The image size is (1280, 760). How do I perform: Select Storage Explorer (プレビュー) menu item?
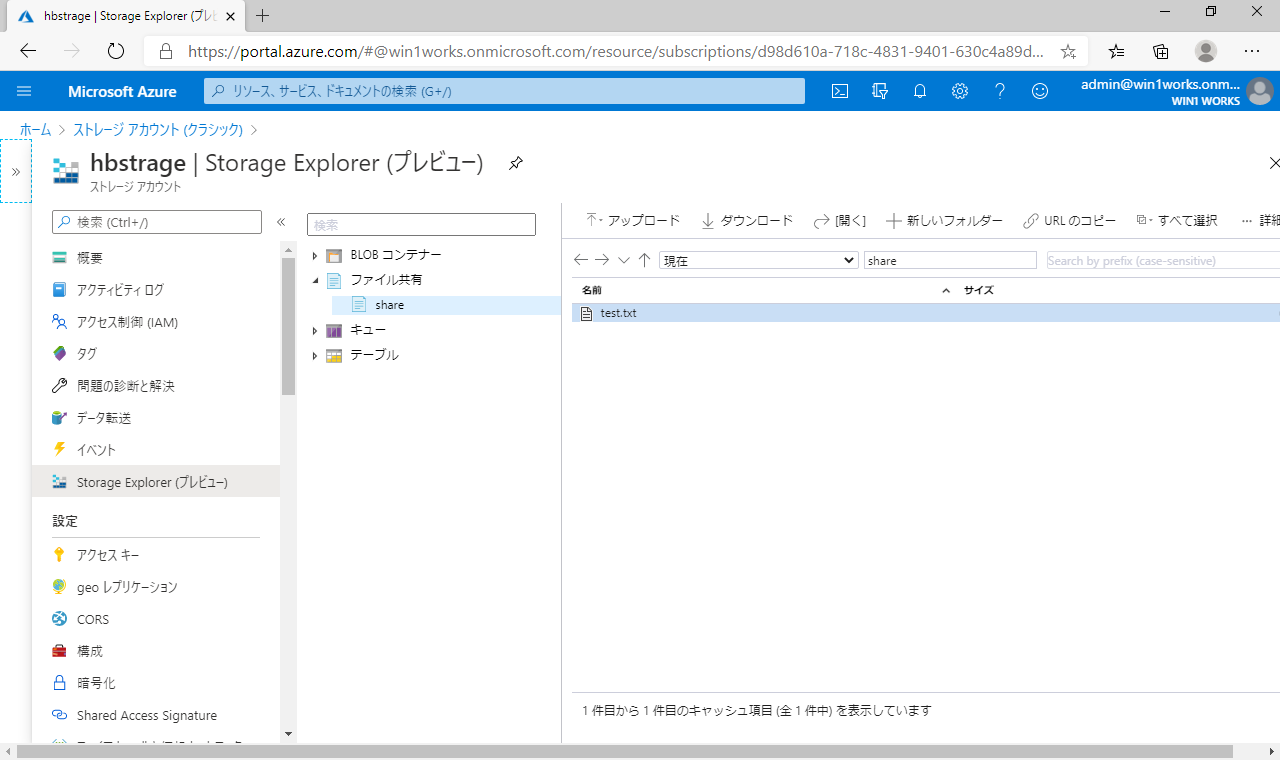(x=156, y=482)
